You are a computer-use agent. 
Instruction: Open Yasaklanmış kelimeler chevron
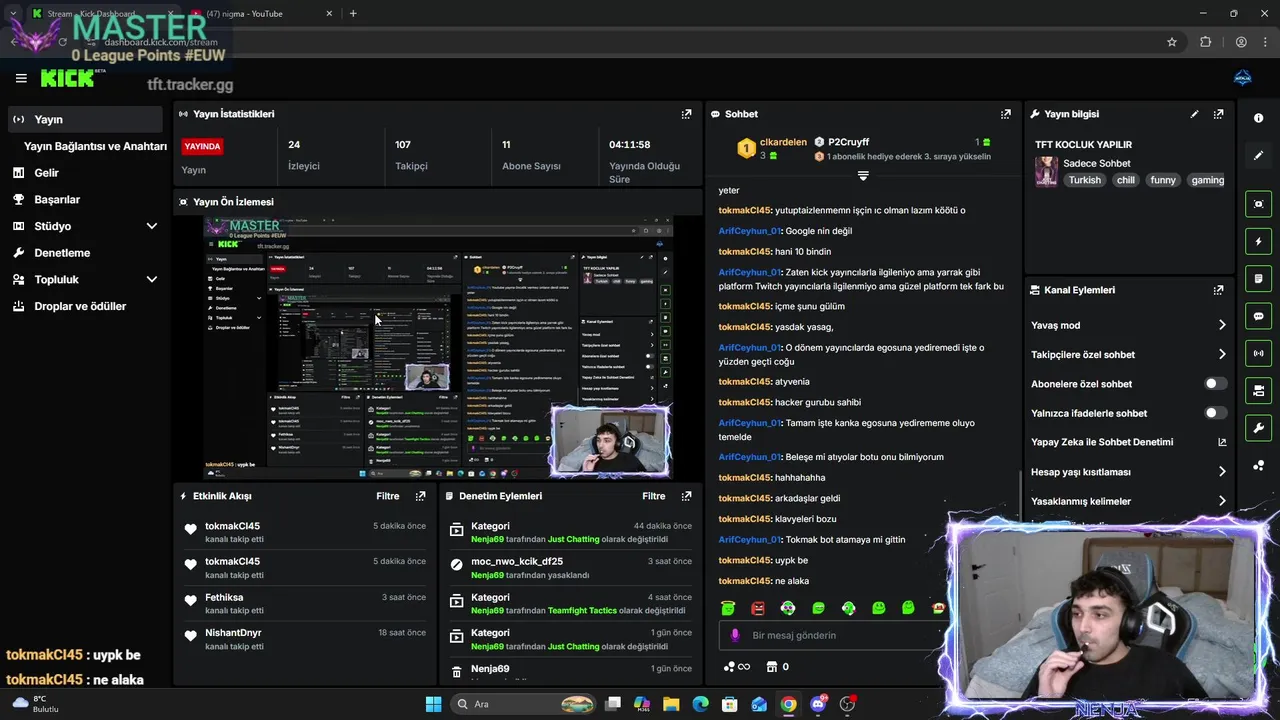coord(1222,501)
